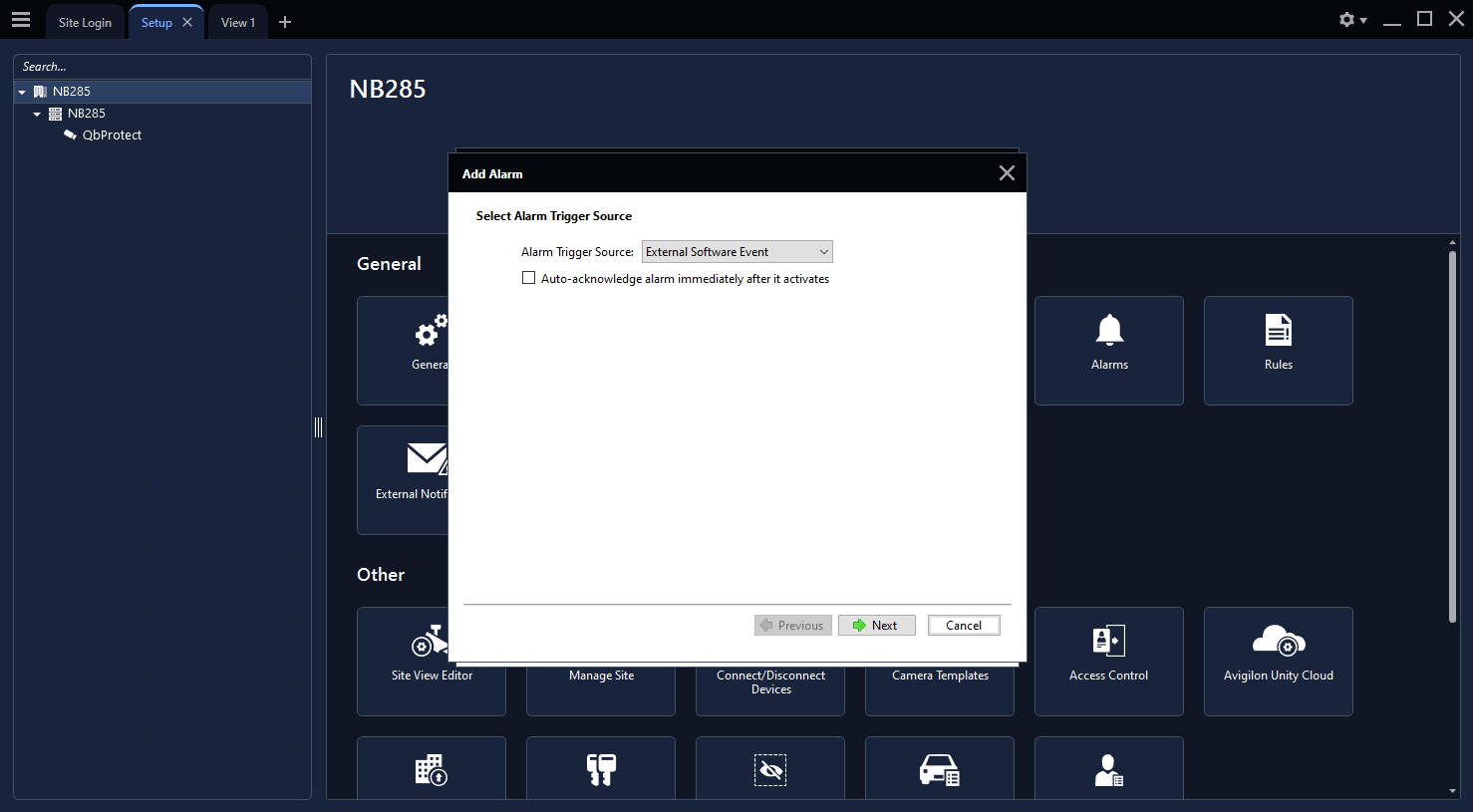The width and height of the screenshot is (1473, 812).
Task: Collapse the NB285 server child node
Action: click(37, 114)
